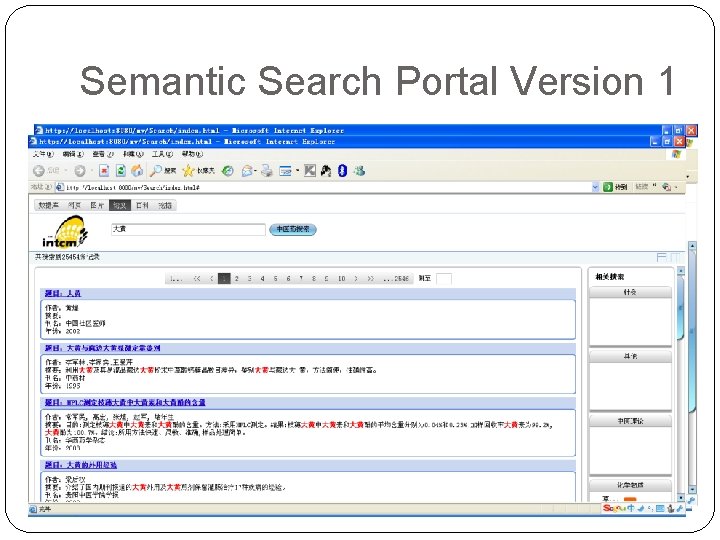Image resolution: width=720 pixels, height=540 pixels.
Task: Click the Links toolbar label
Action: click(x=641, y=187)
